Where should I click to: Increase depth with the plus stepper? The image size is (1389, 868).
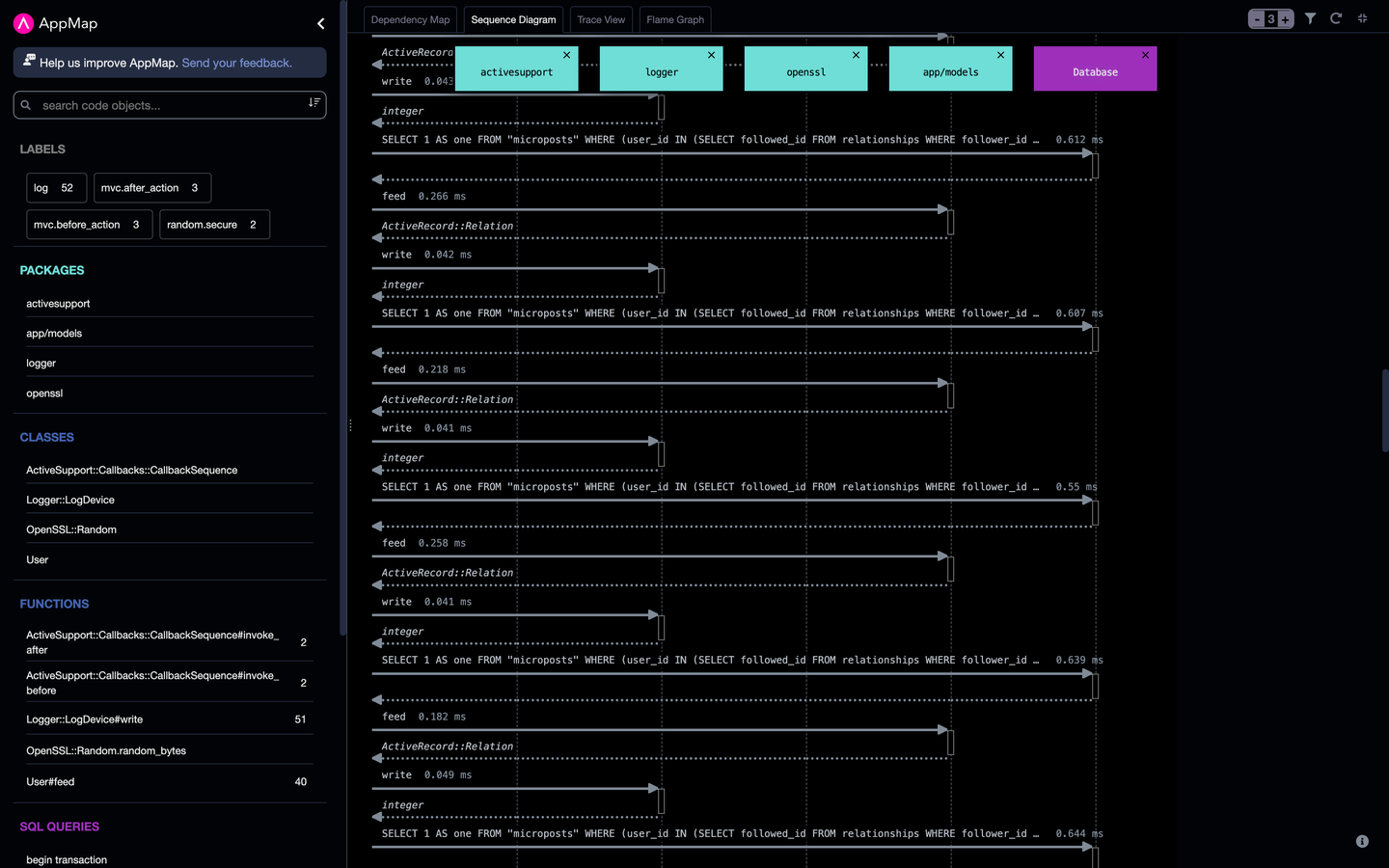click(x=1285, y=19)
